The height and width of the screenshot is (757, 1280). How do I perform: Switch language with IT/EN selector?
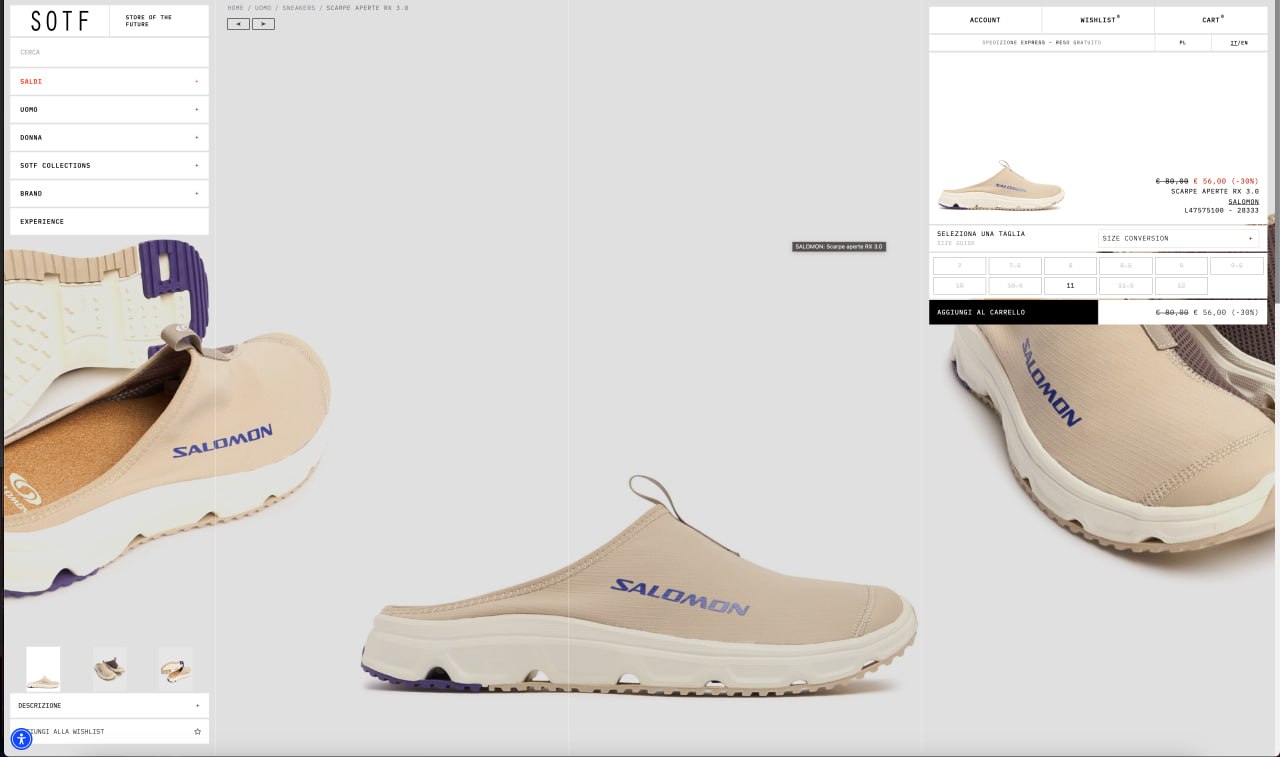coord(1239,43)
